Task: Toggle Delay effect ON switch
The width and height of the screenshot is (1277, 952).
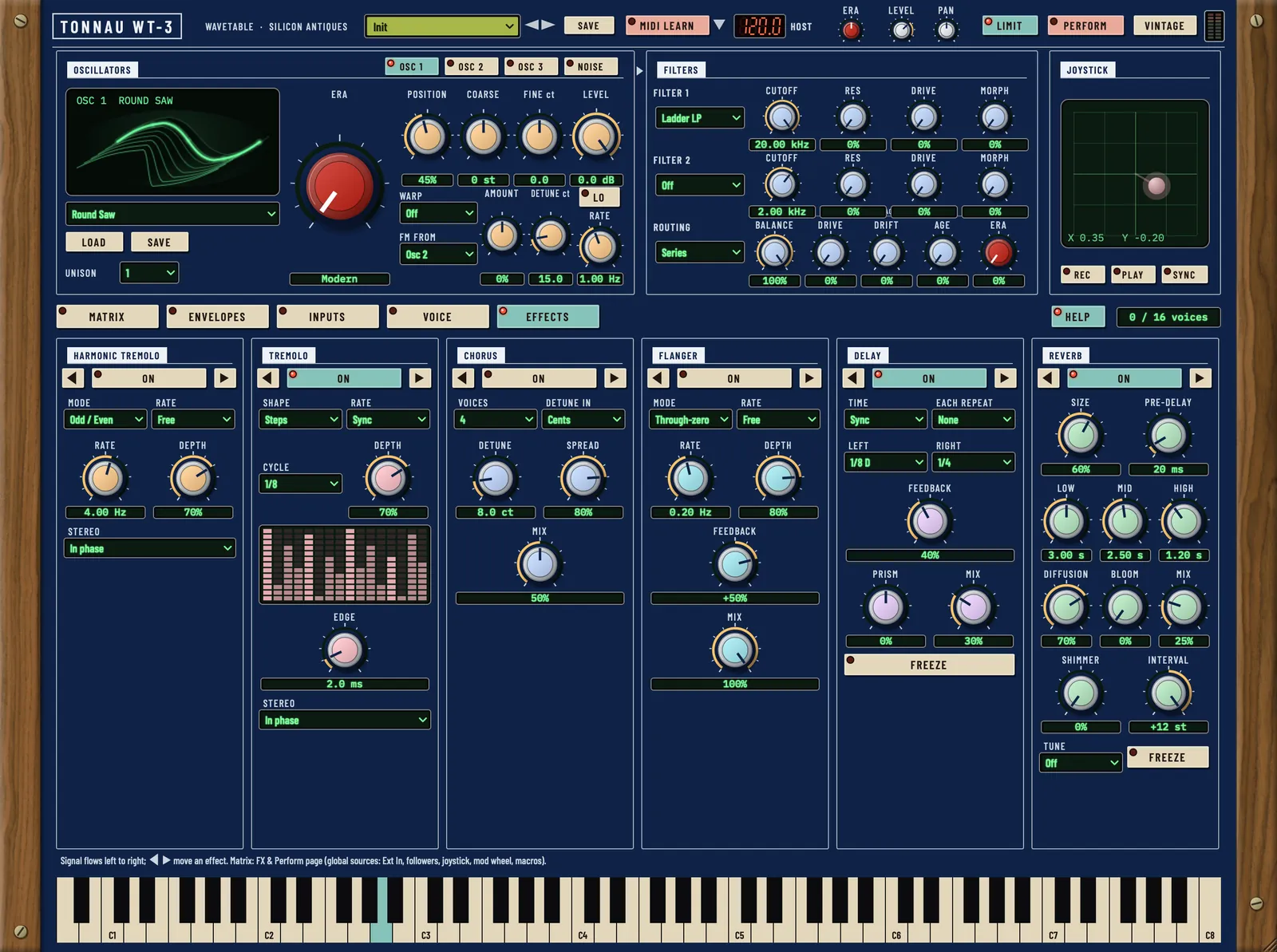Action: coord(929,378)
